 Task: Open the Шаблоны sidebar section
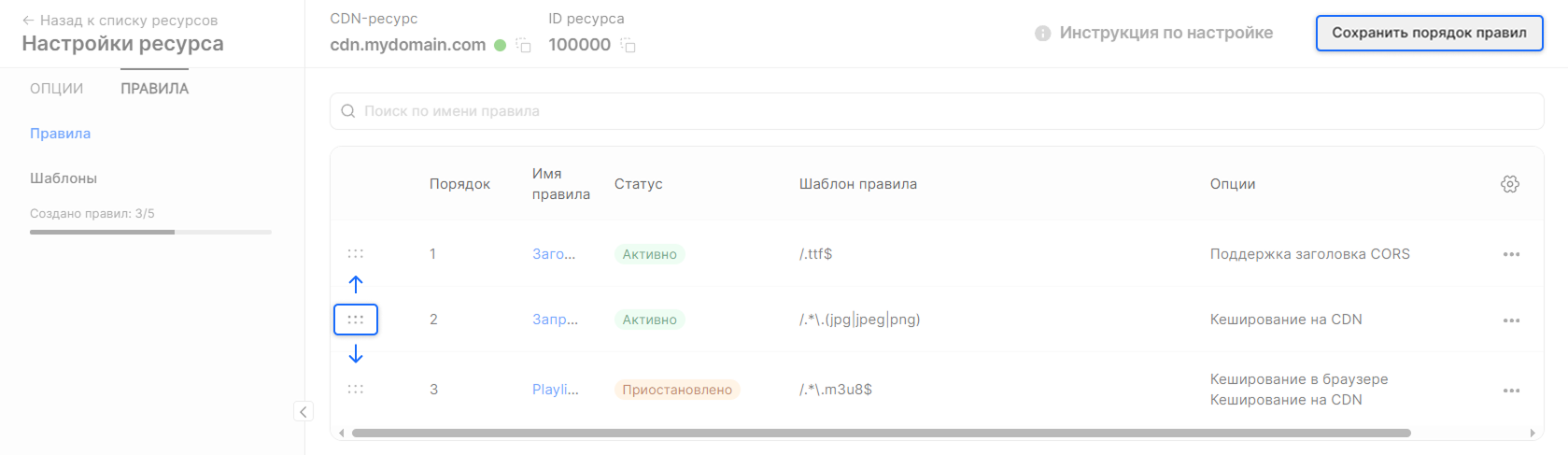(64, 178)
